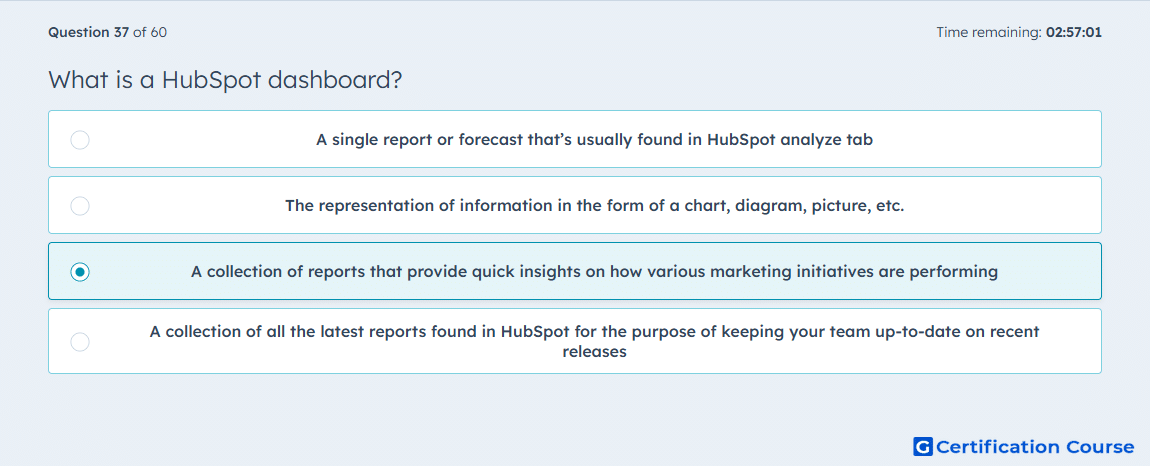1150x466 pixels.
Task: Toggle the selected radio for marketing initiatives answer
Action: pos(80,272)
